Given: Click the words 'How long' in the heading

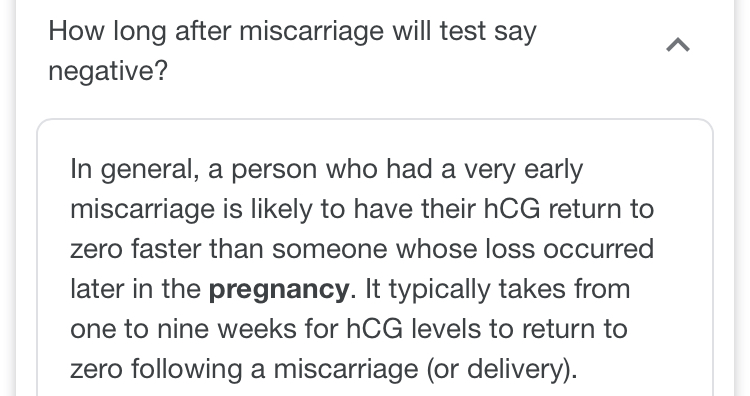Looking at the screenshot, I should click(x=108, y=31).
